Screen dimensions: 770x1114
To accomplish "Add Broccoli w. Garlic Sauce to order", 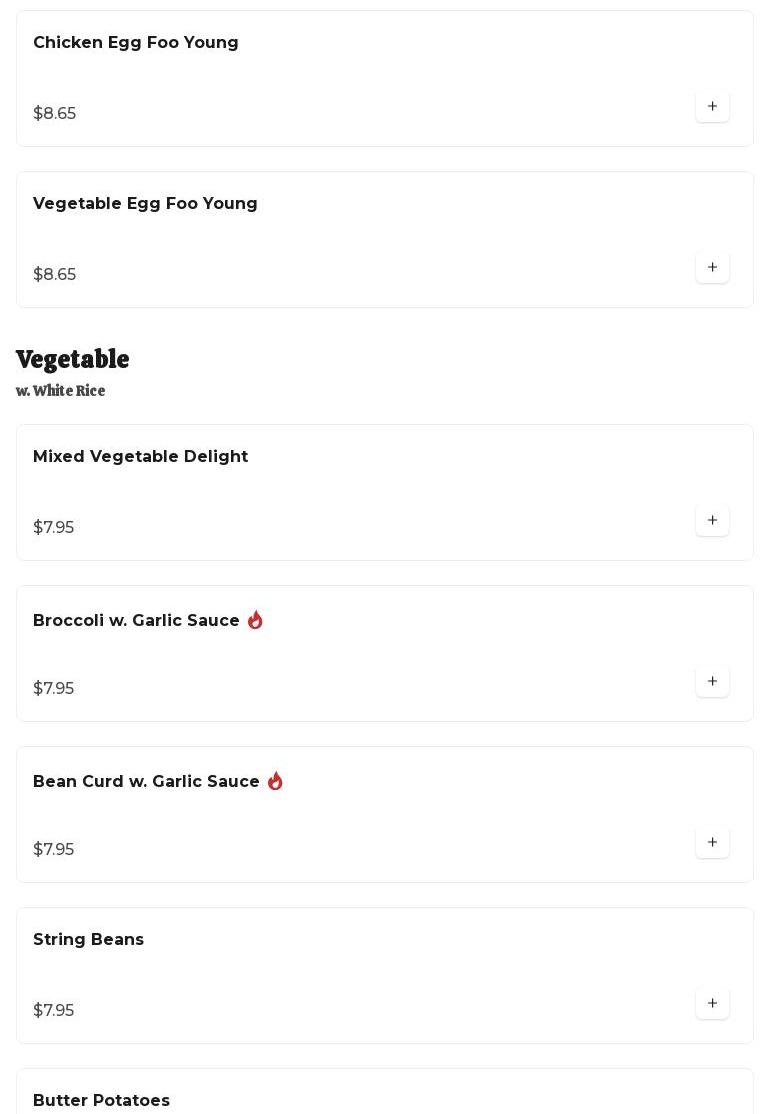I will [712, 682].
